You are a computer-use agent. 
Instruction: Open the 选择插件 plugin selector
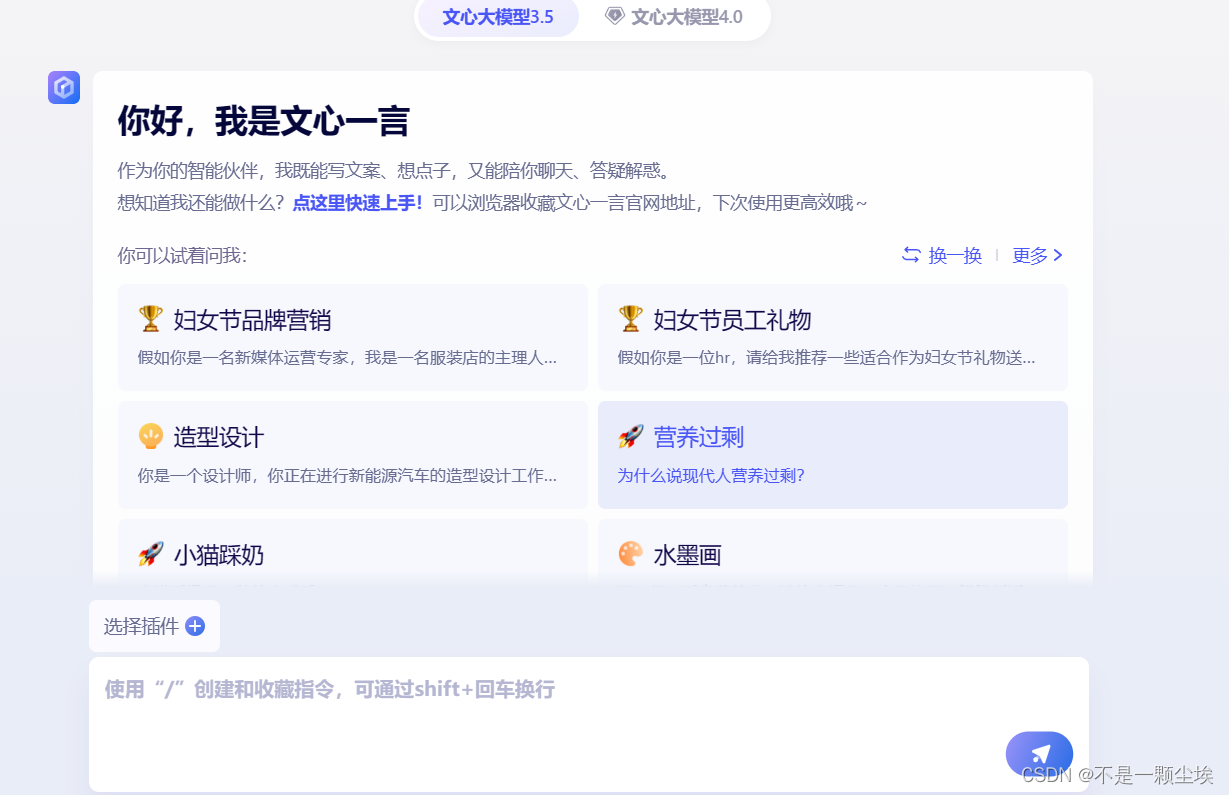pyautogui.click(x=154, y=626)
